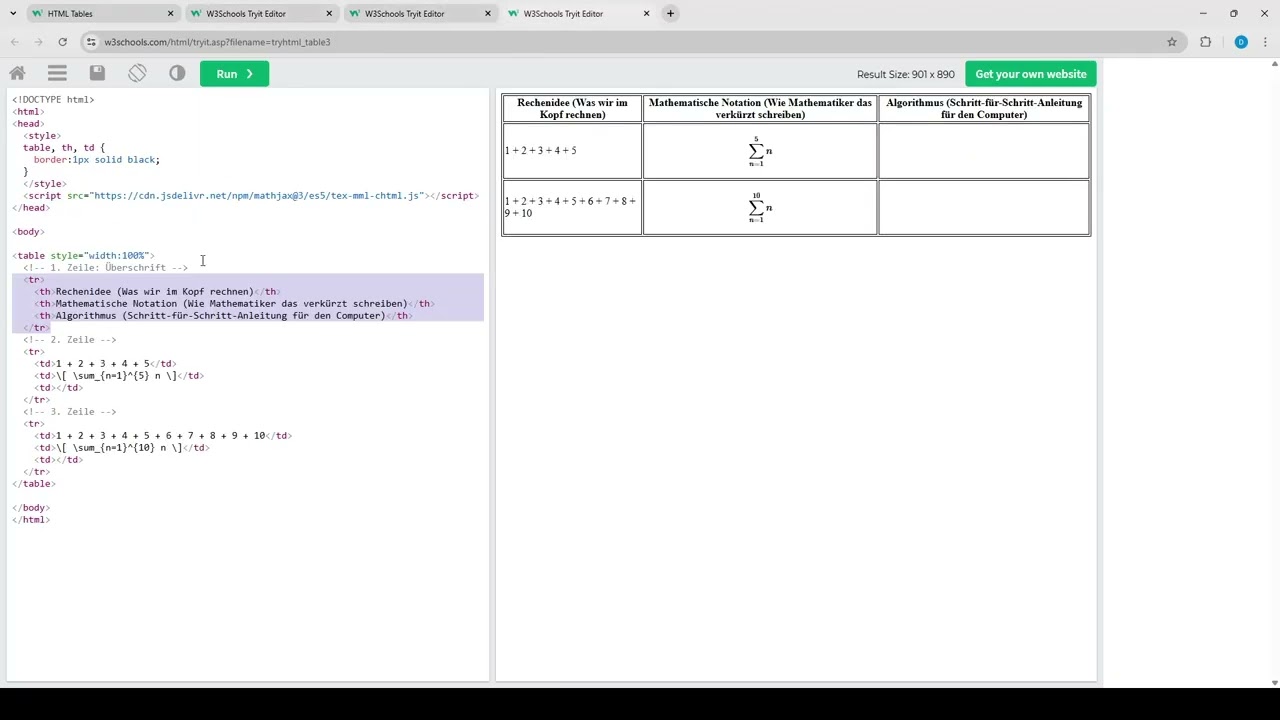Open the Chrome three-dot menu
Image resolution: width=1280 pixels, height=720 pixels.
tap(1266, 42)
